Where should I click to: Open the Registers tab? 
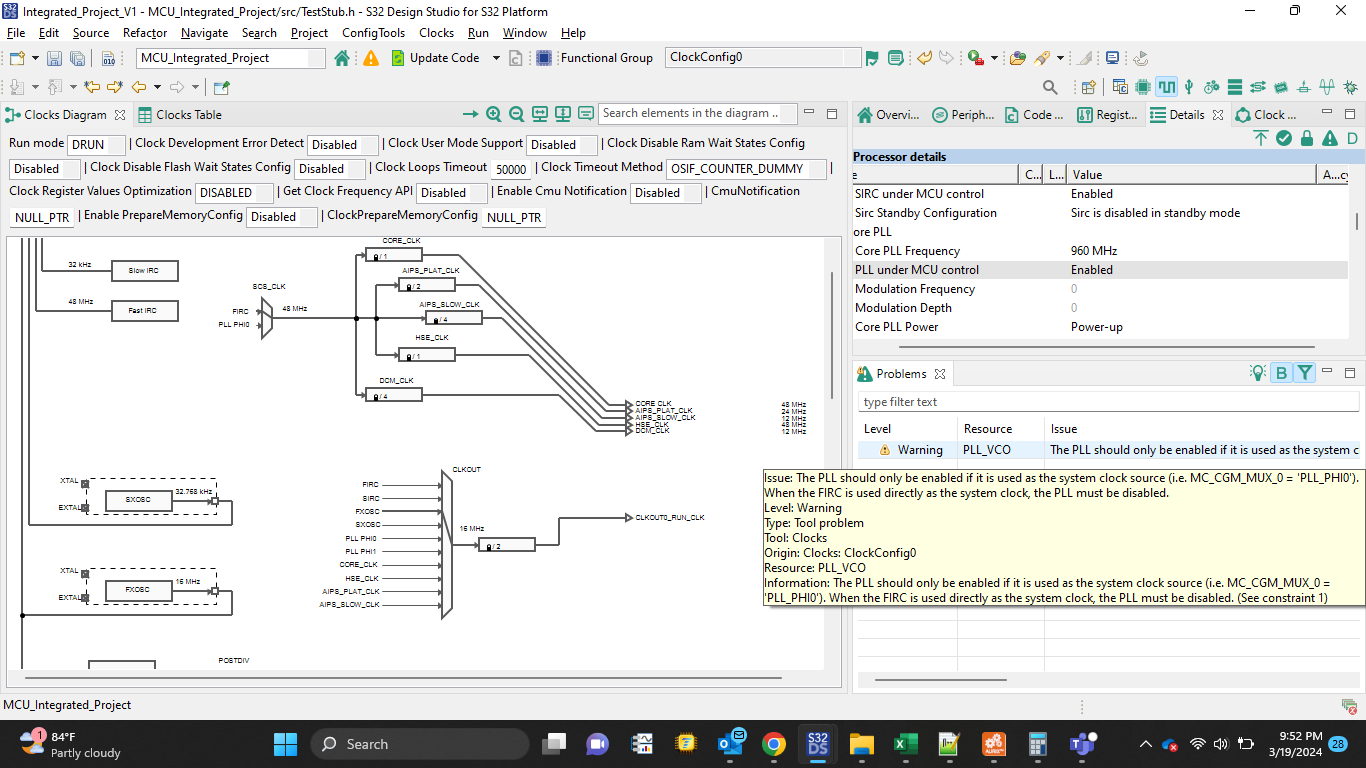[x=1106, y=115]
